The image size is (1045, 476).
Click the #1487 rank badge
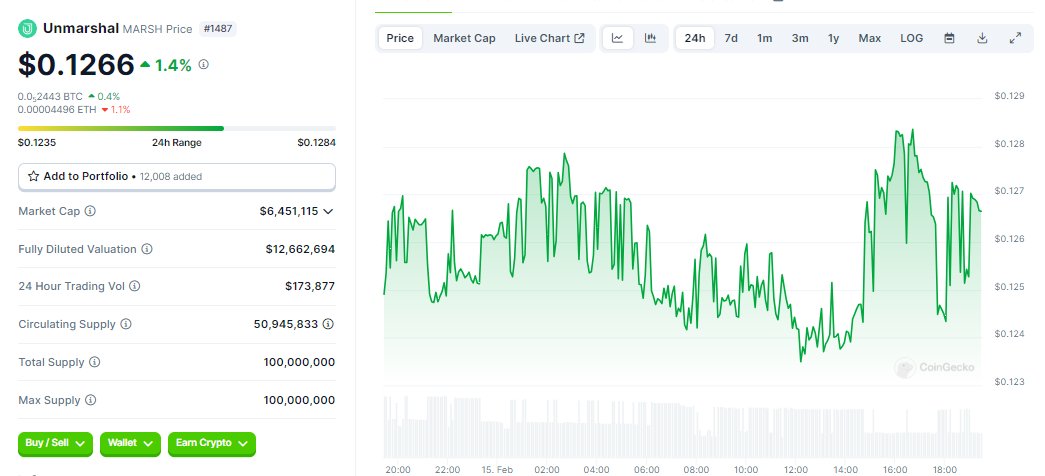click(218, 29)
